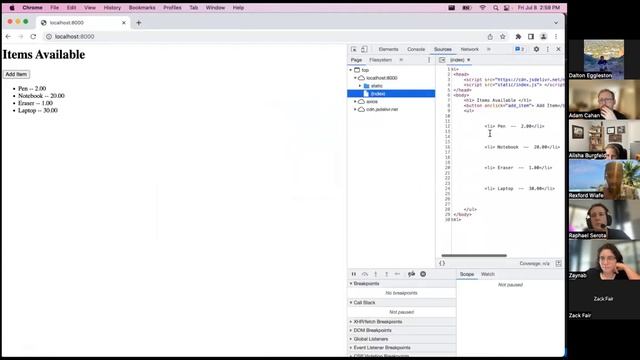Click the step over button
Viewport: 640px width, 360px height.
click(x=364, y=274)
